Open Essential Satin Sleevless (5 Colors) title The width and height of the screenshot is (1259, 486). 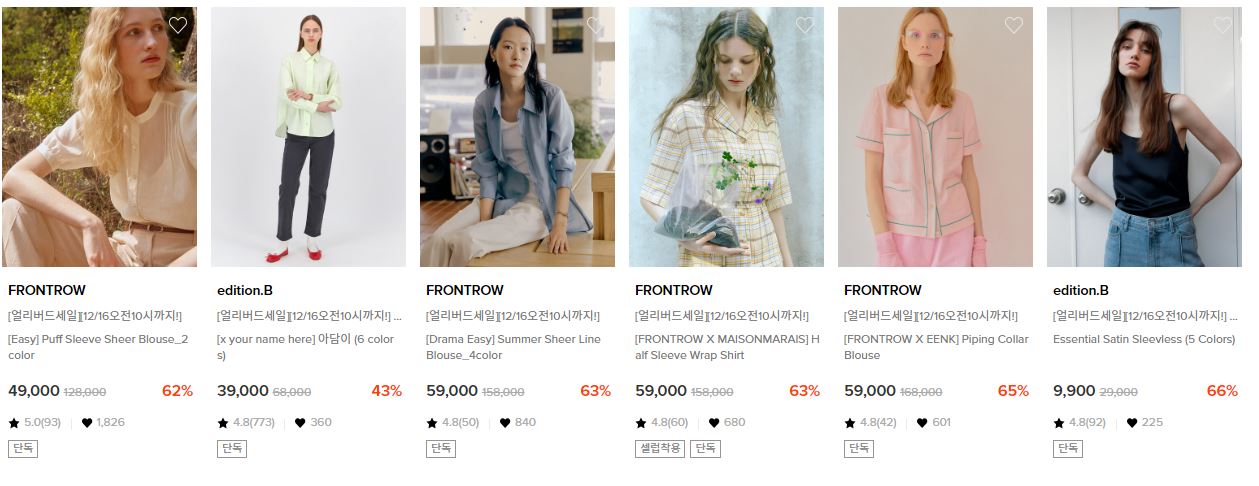(1144, 339)
